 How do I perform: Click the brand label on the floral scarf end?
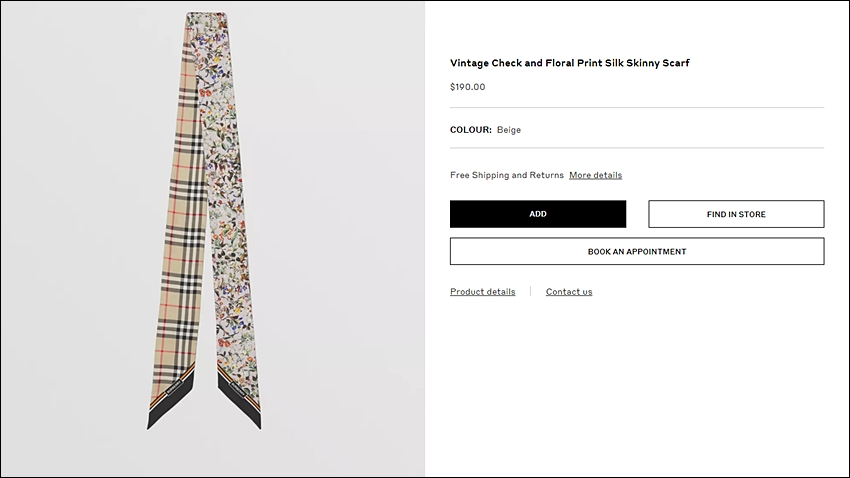click(x=238, y=390)
